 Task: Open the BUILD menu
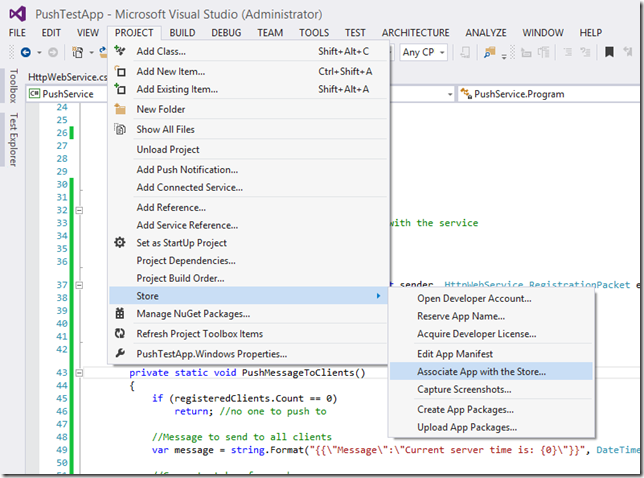(182, 33)
